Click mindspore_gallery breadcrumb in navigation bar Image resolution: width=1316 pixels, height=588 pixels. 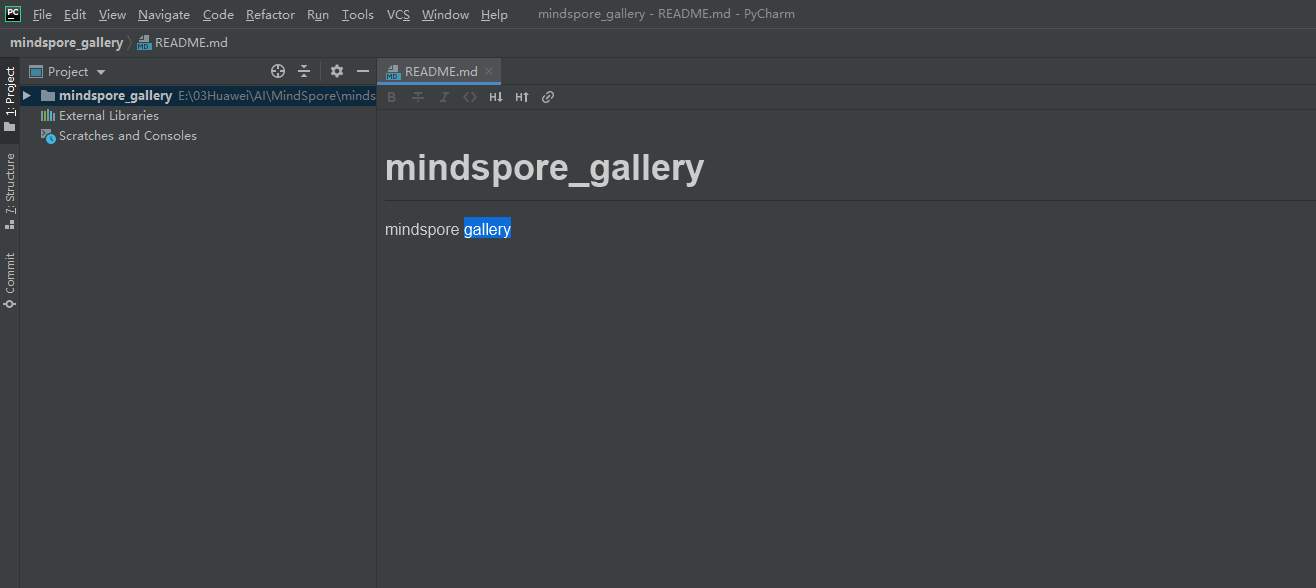click(66, 43)
